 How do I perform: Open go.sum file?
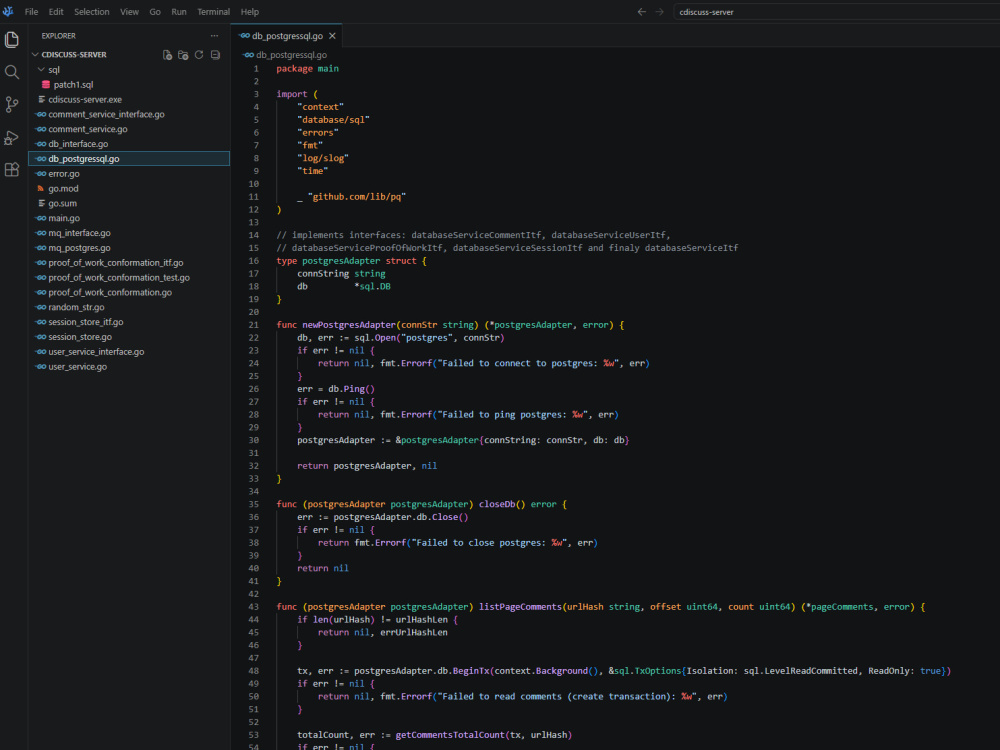(x=62, y=203)
